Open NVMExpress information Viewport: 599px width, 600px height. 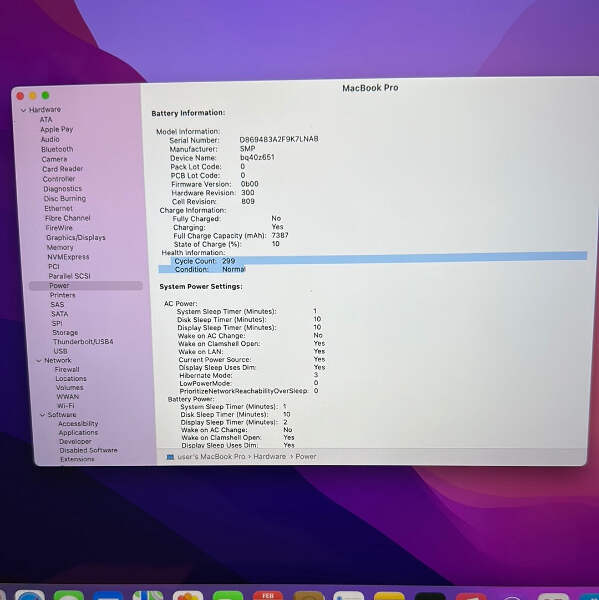[x=68, y=257]
